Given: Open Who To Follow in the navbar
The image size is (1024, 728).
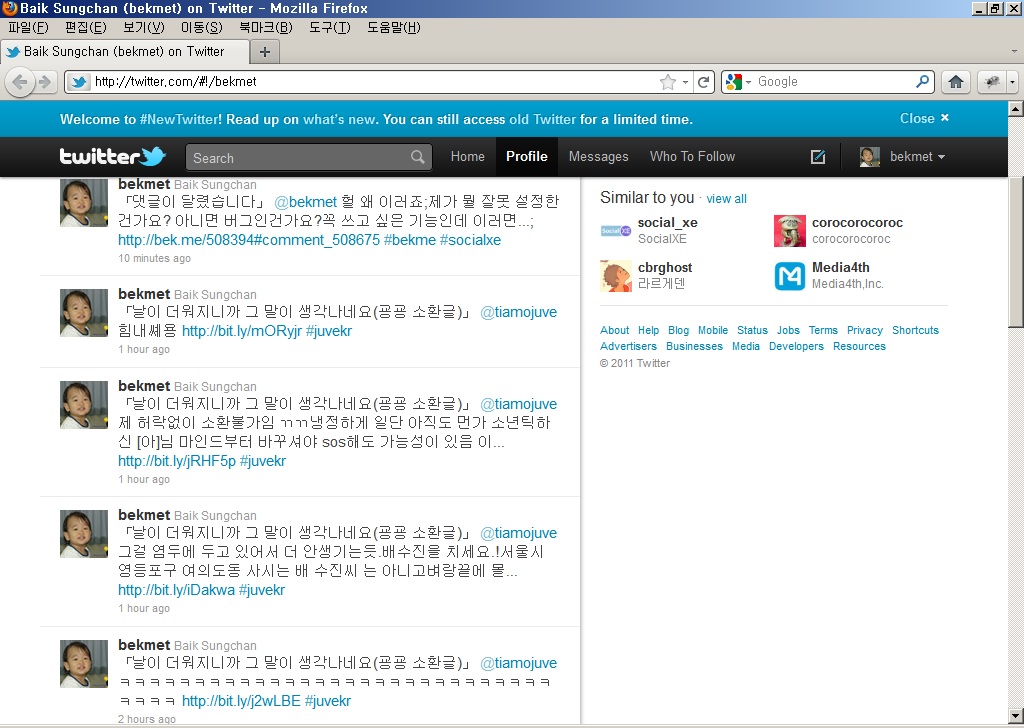Looking at the screenshot, I should tap(692, 157).
